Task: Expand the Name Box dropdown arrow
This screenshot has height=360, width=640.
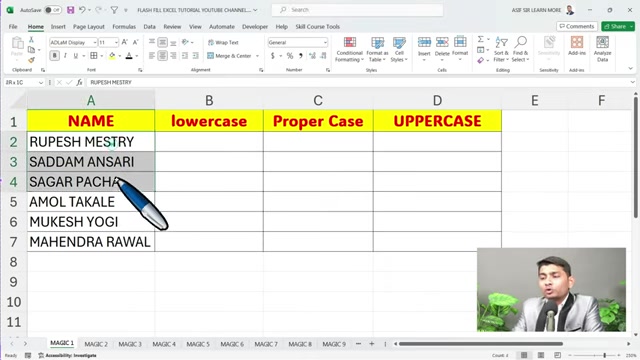Action: point(41,82)
